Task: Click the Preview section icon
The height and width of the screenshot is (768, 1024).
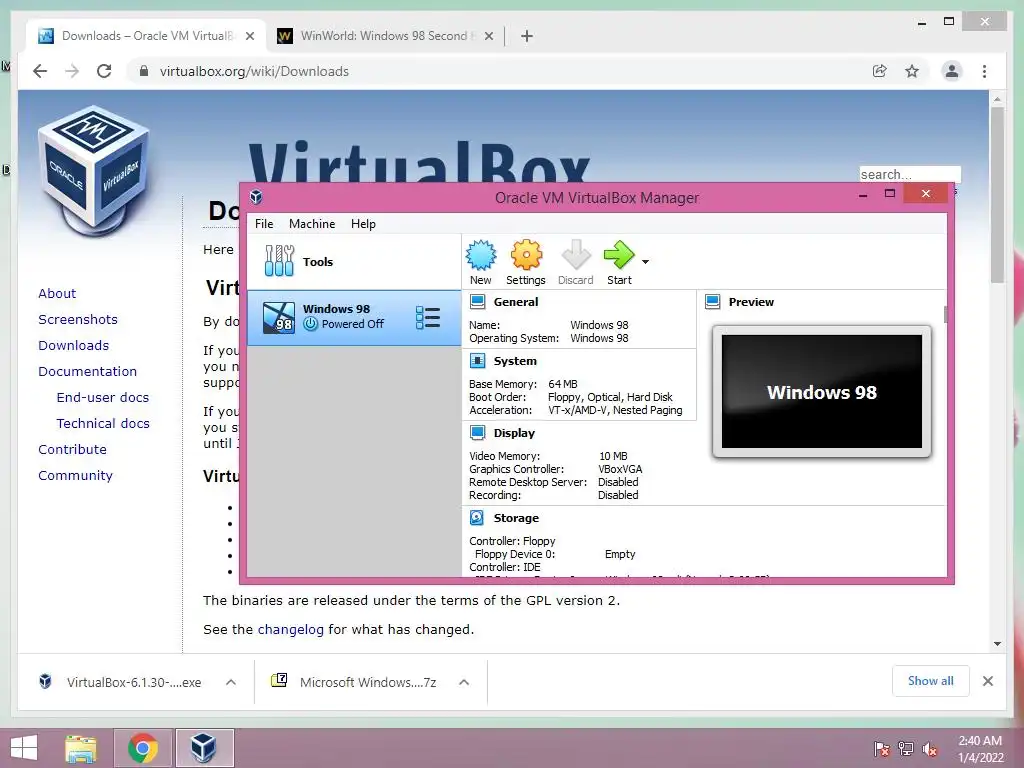Action: click(x=712, y=302)
